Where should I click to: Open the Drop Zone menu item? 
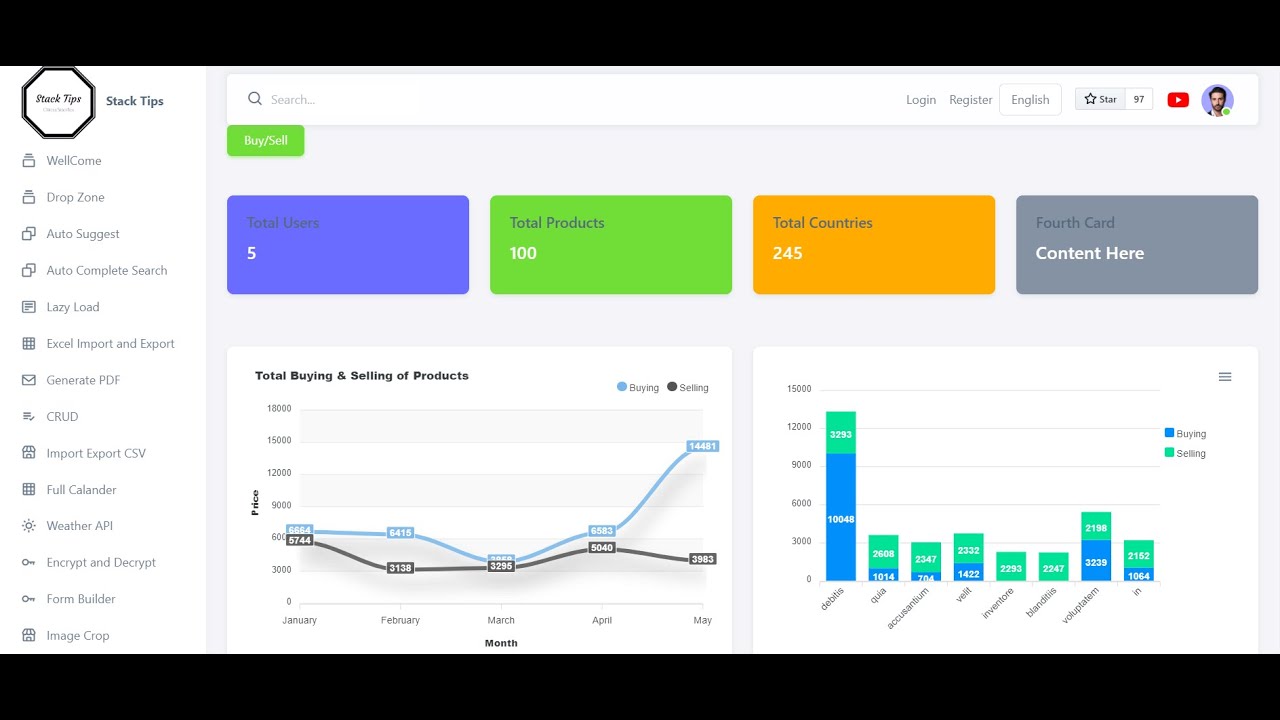pyautogui.click(x=75, y=197)
